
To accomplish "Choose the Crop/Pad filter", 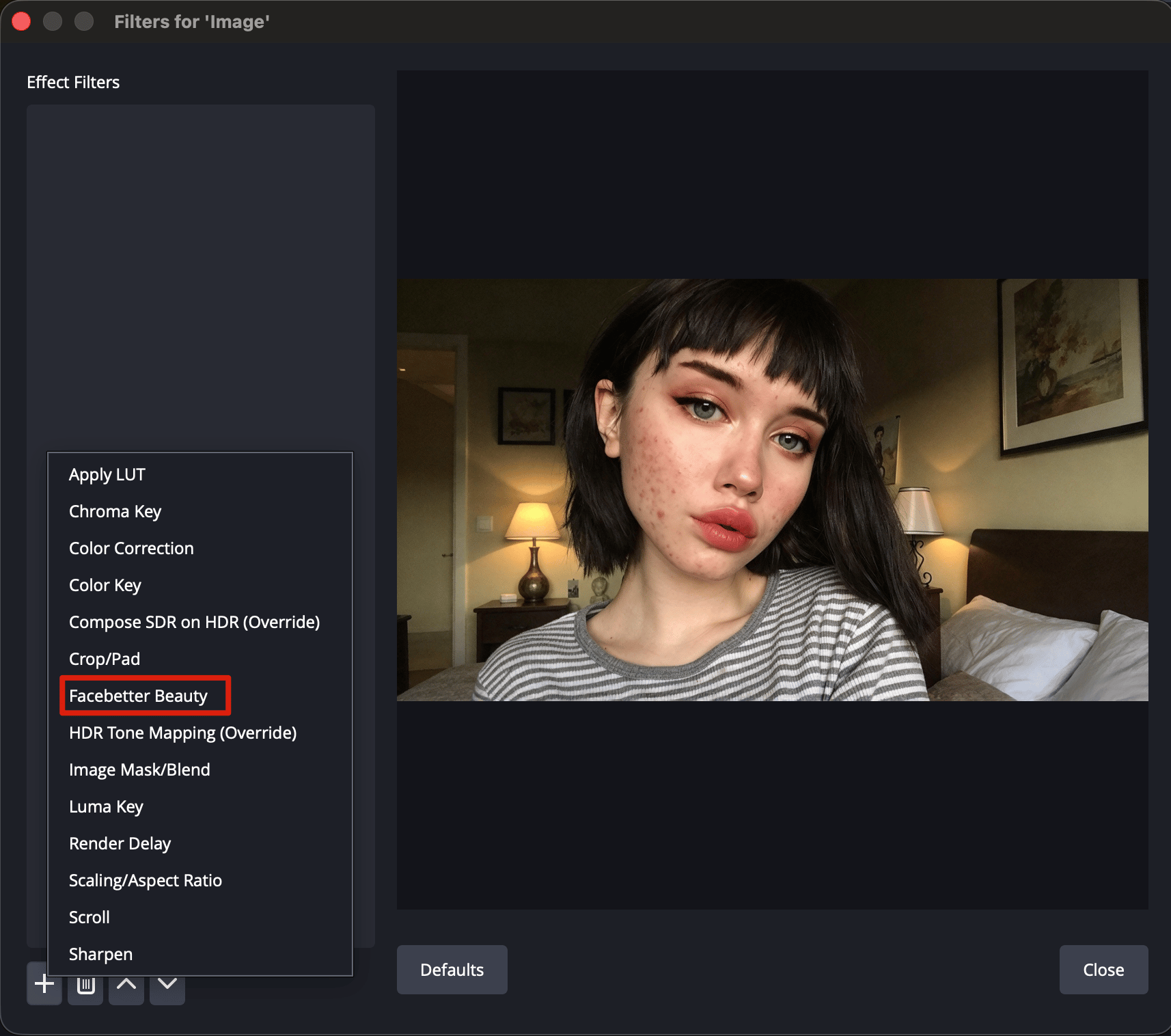I will point(200,659).
